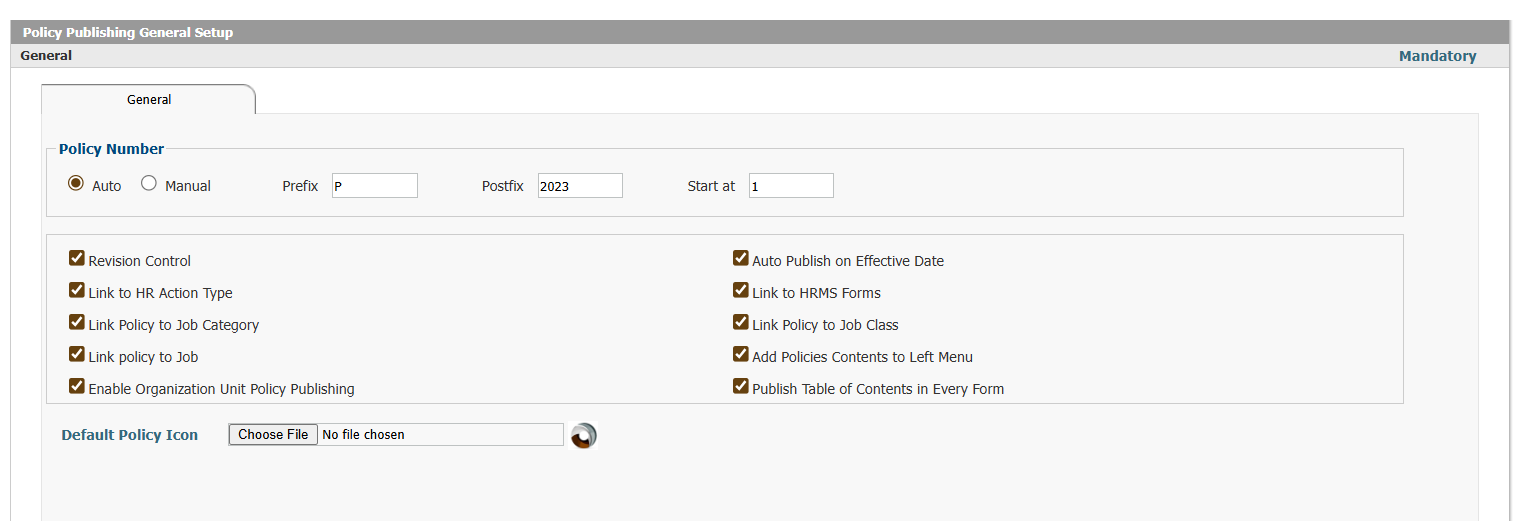Toggle Add Policies Contents to Left Menu
1520x521 pixels.
[741, 355]
